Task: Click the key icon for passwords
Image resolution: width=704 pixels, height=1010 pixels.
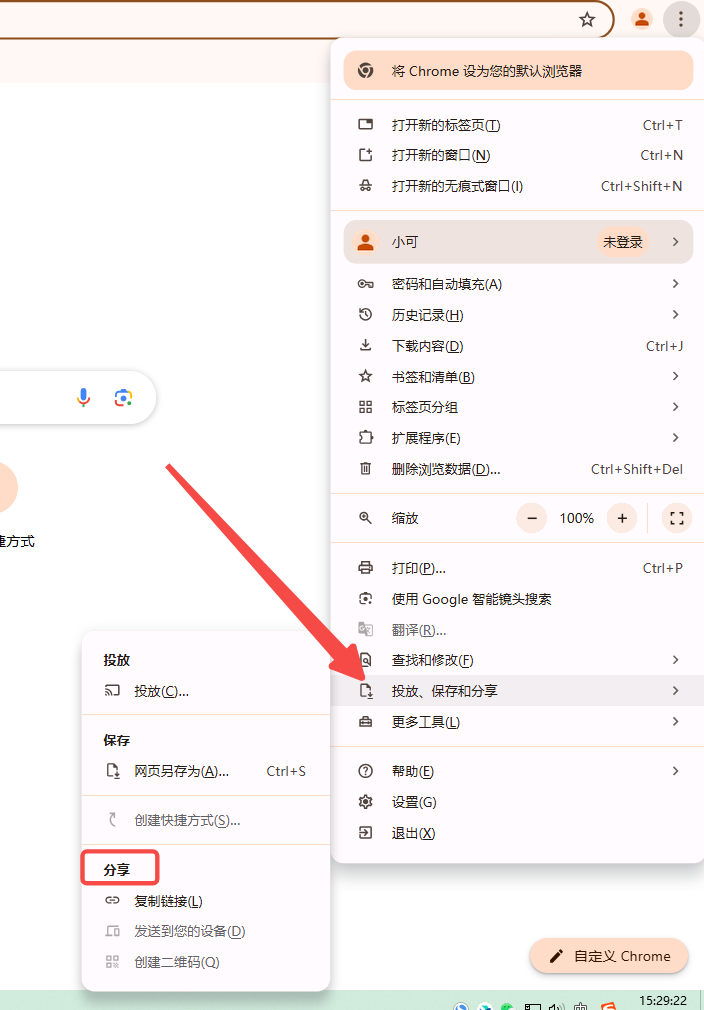Action: (x=365, y=284)
